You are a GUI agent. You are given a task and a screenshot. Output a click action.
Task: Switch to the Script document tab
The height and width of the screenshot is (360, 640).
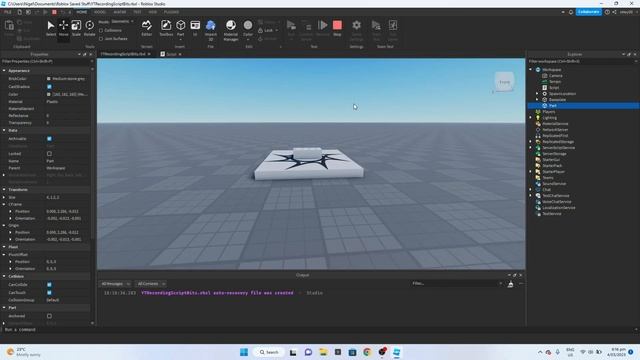(171, 54)
